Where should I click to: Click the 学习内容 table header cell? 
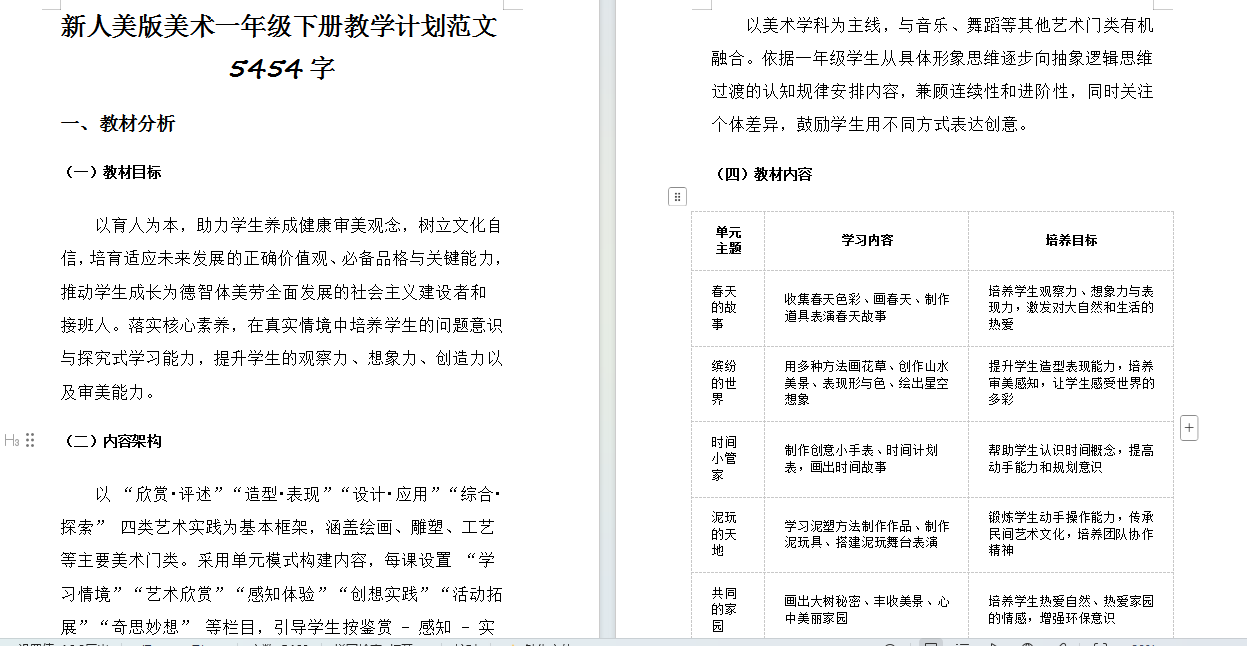pos(866,240)
